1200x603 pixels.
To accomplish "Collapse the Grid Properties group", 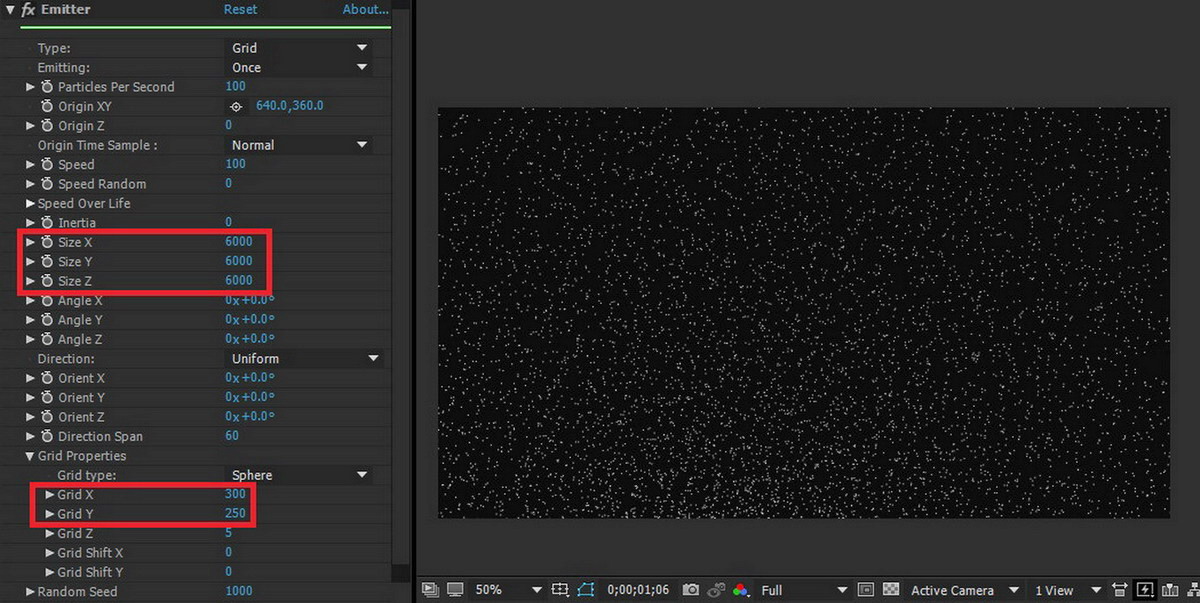I will coord(31,456).
